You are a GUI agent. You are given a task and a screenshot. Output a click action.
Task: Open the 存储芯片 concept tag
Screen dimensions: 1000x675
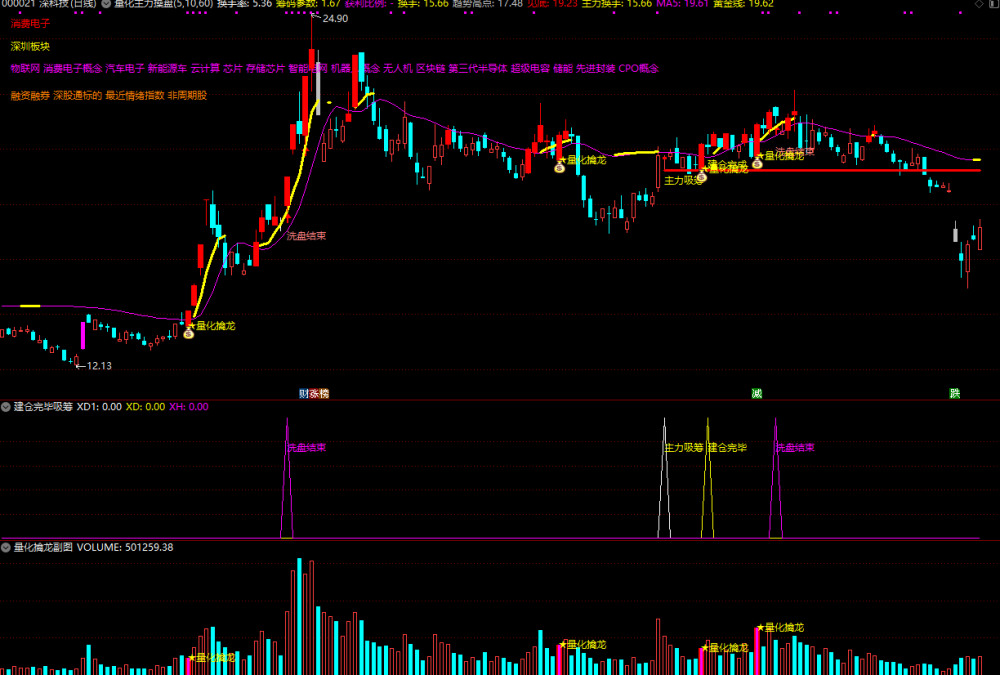pyautogui.click(x=265, y=68)
